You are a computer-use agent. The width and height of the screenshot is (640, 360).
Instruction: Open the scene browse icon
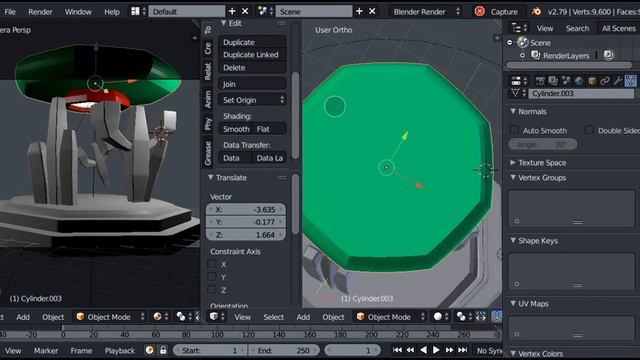[265, 11]
